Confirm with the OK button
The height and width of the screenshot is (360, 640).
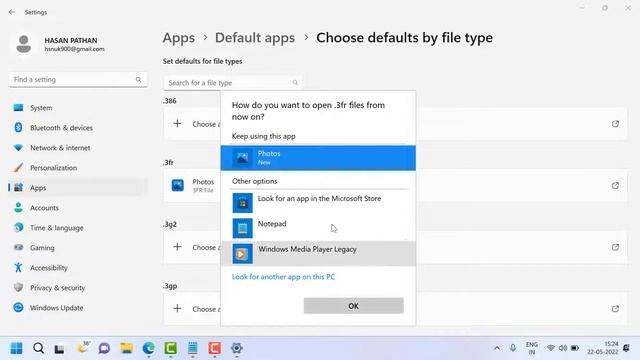point(353,306)
